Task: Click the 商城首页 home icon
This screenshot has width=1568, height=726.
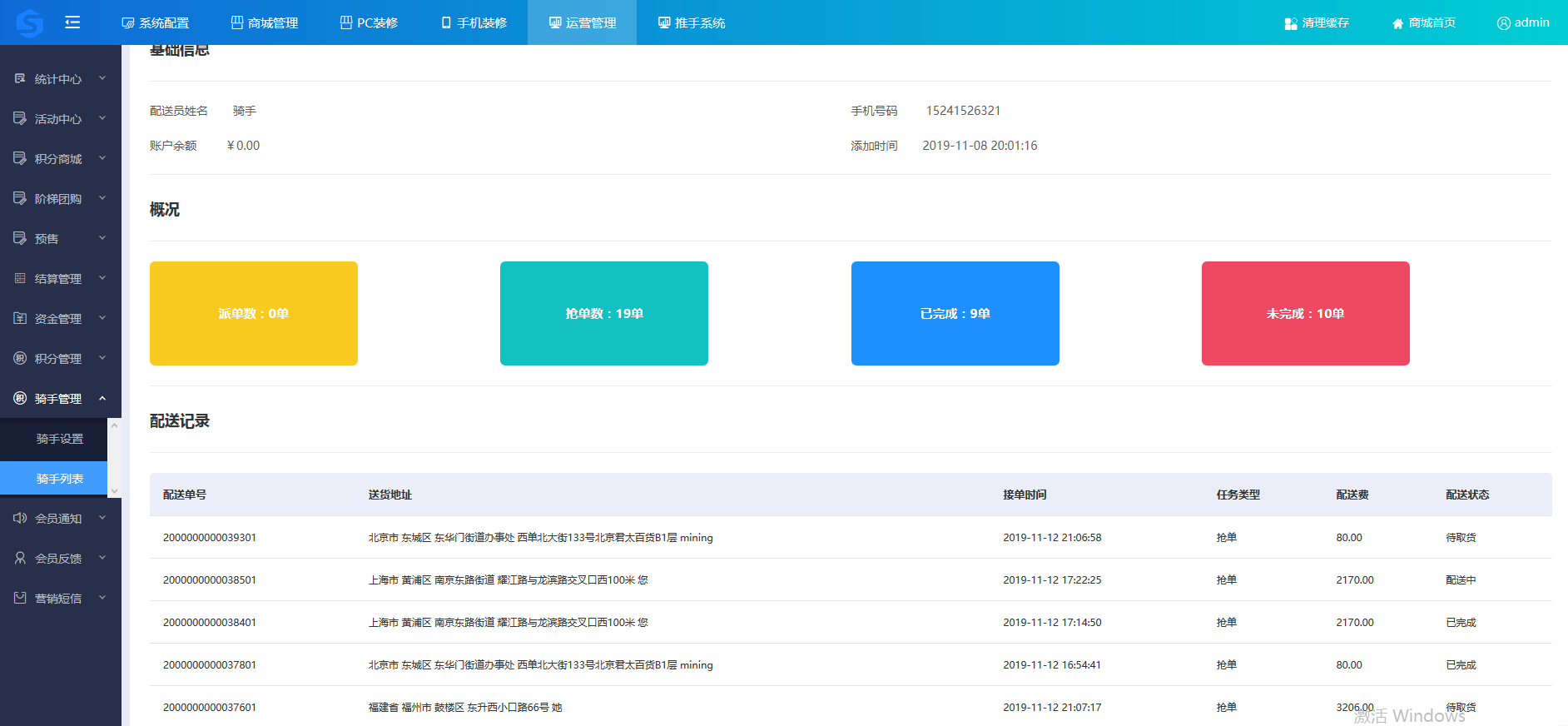Action: [1397, 23]
